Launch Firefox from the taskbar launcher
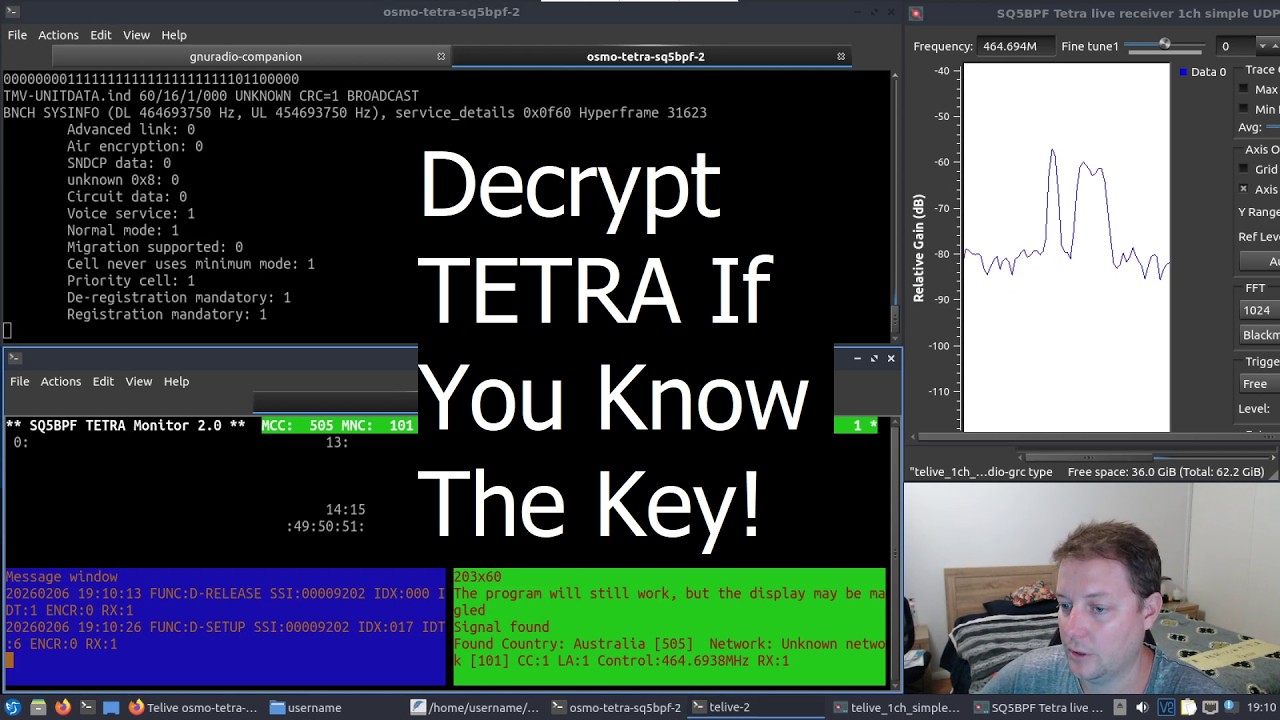Viewport: 1280px width, 720px height. pyautogui.click(x=62, y=707)
